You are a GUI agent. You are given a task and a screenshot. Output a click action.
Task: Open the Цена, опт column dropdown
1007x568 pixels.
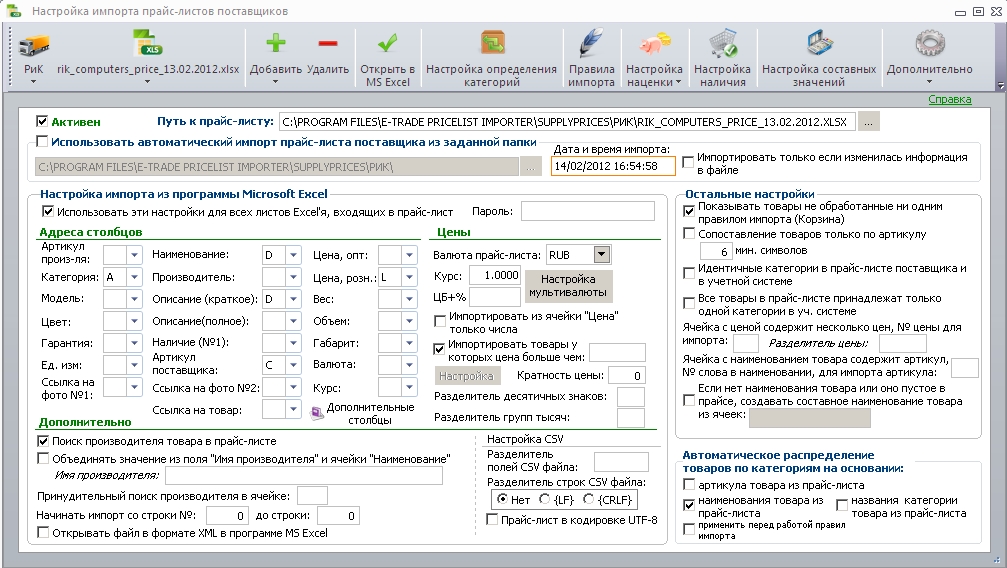point(409,255)
